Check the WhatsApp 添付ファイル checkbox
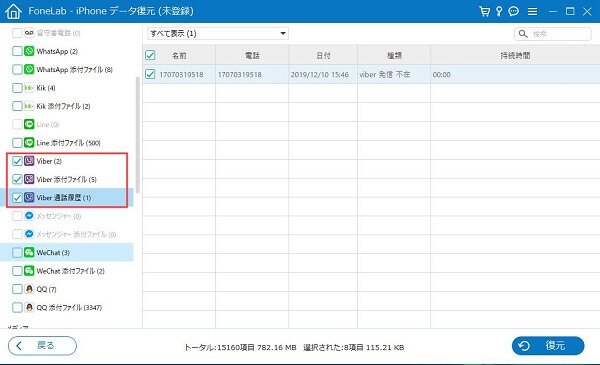Image resolution: width=600 pixels, height=365 pixels. (17, 69)
